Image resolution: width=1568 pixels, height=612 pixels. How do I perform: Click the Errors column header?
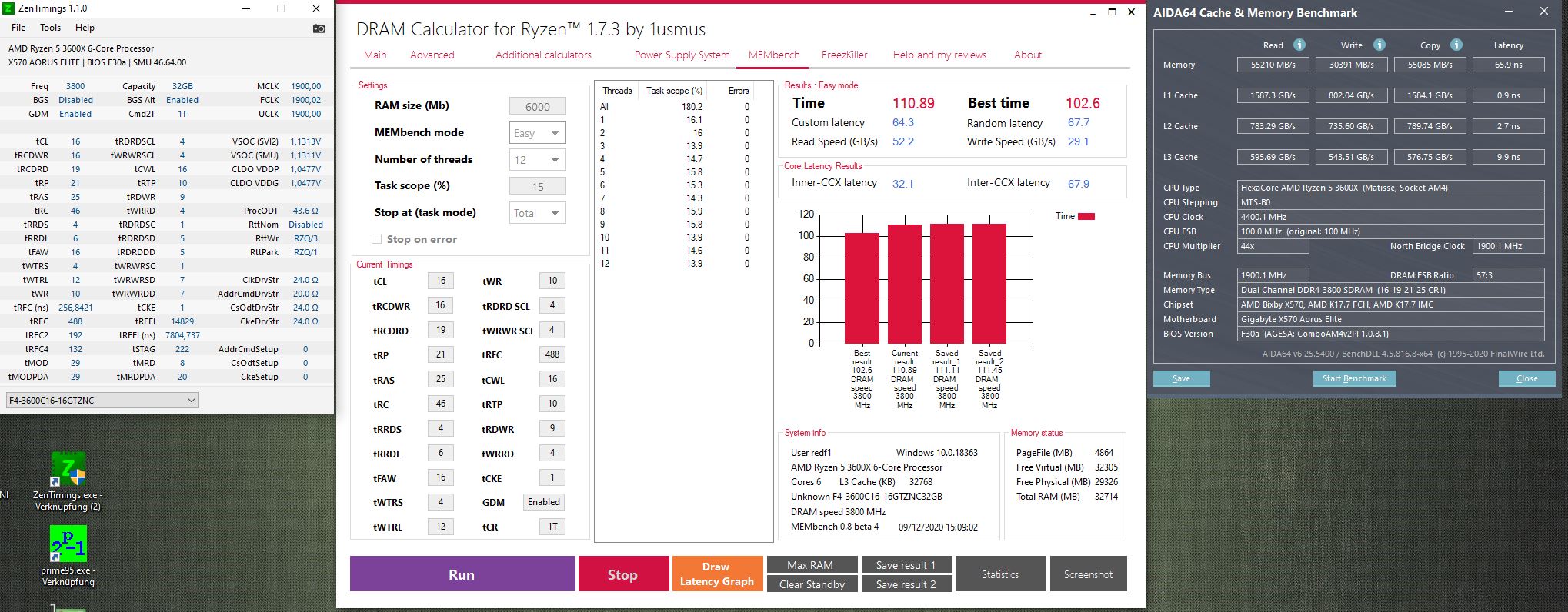(739, 91)
